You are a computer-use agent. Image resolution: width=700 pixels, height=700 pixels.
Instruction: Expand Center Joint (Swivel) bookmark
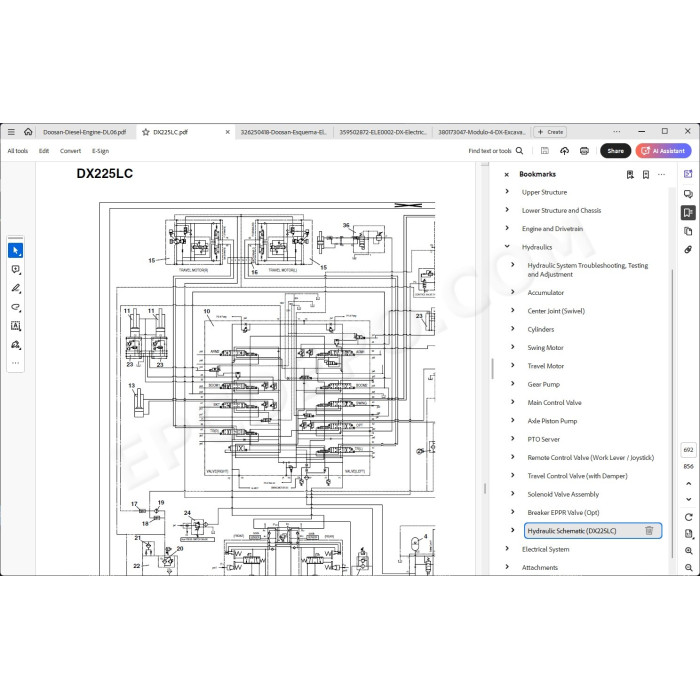512,310
